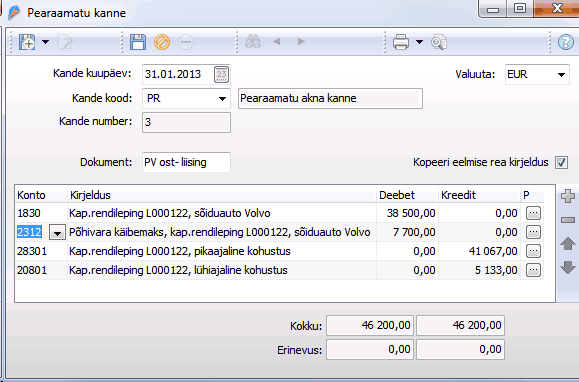Select account cell 1830
The width and height of the screenshot is (579, 382).
click(41, 213)
